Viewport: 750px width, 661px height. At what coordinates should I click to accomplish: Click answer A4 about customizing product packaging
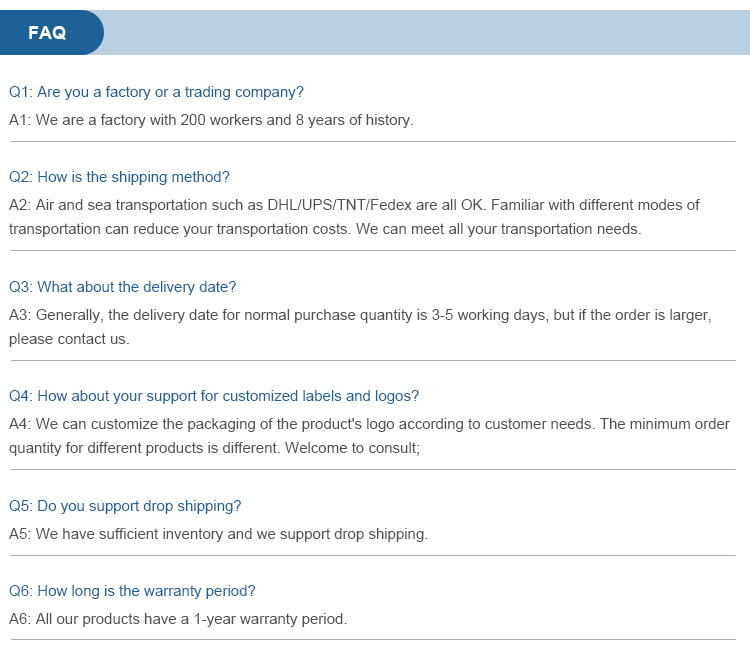point(369,424)
